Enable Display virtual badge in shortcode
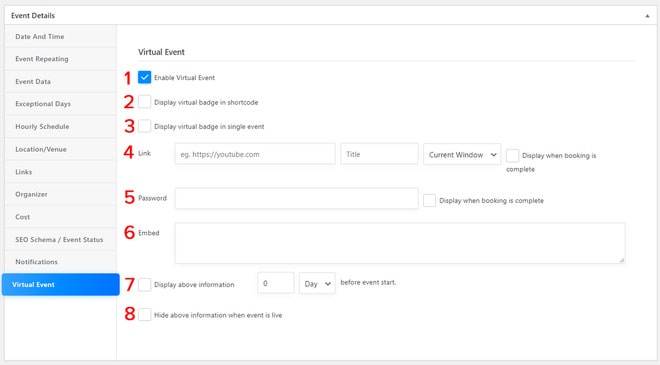 pyautogui.click(x=144, y=101)
